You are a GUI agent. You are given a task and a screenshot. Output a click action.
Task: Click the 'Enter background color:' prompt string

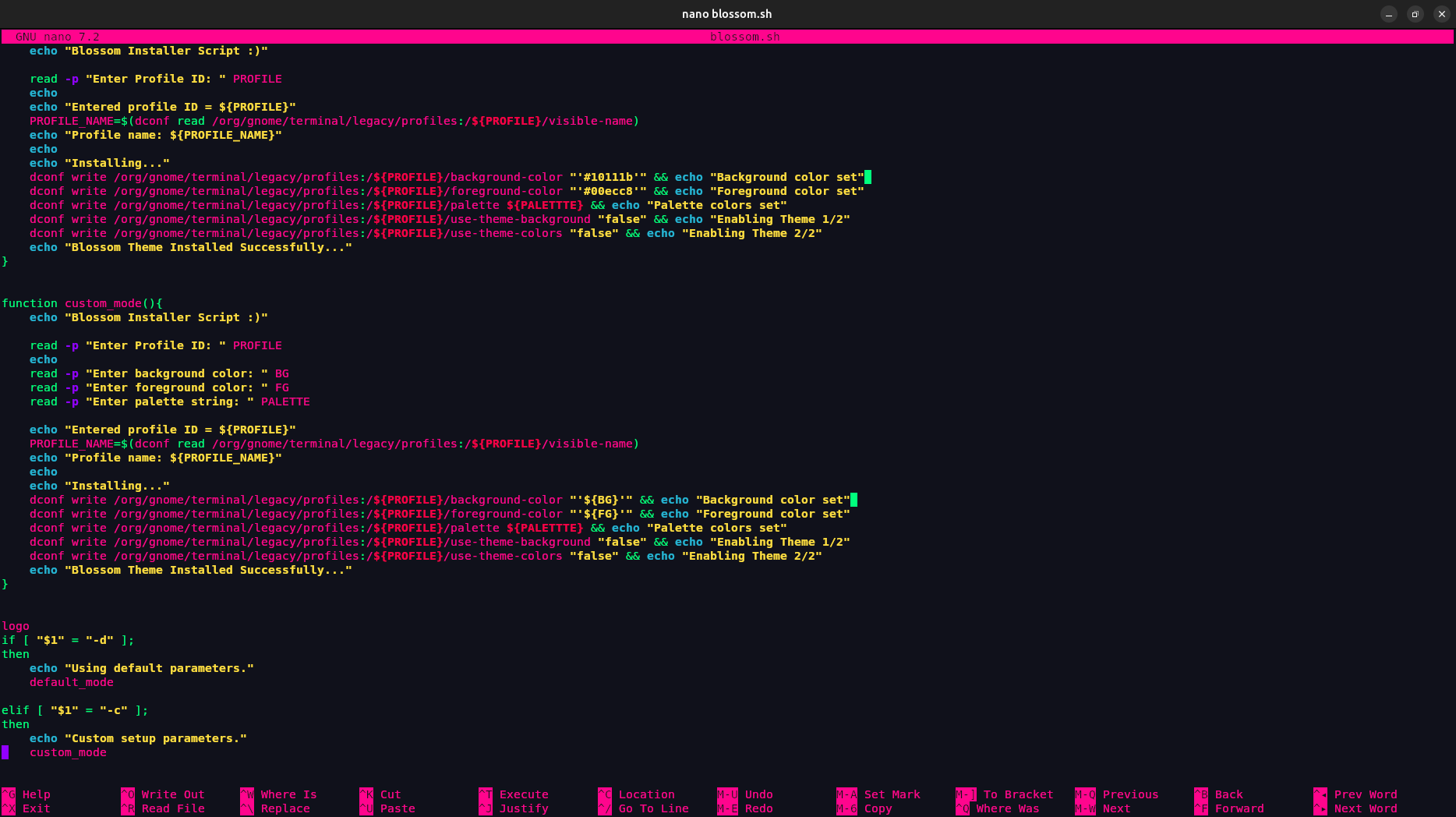pyautogui.click(x=177, y=373)
